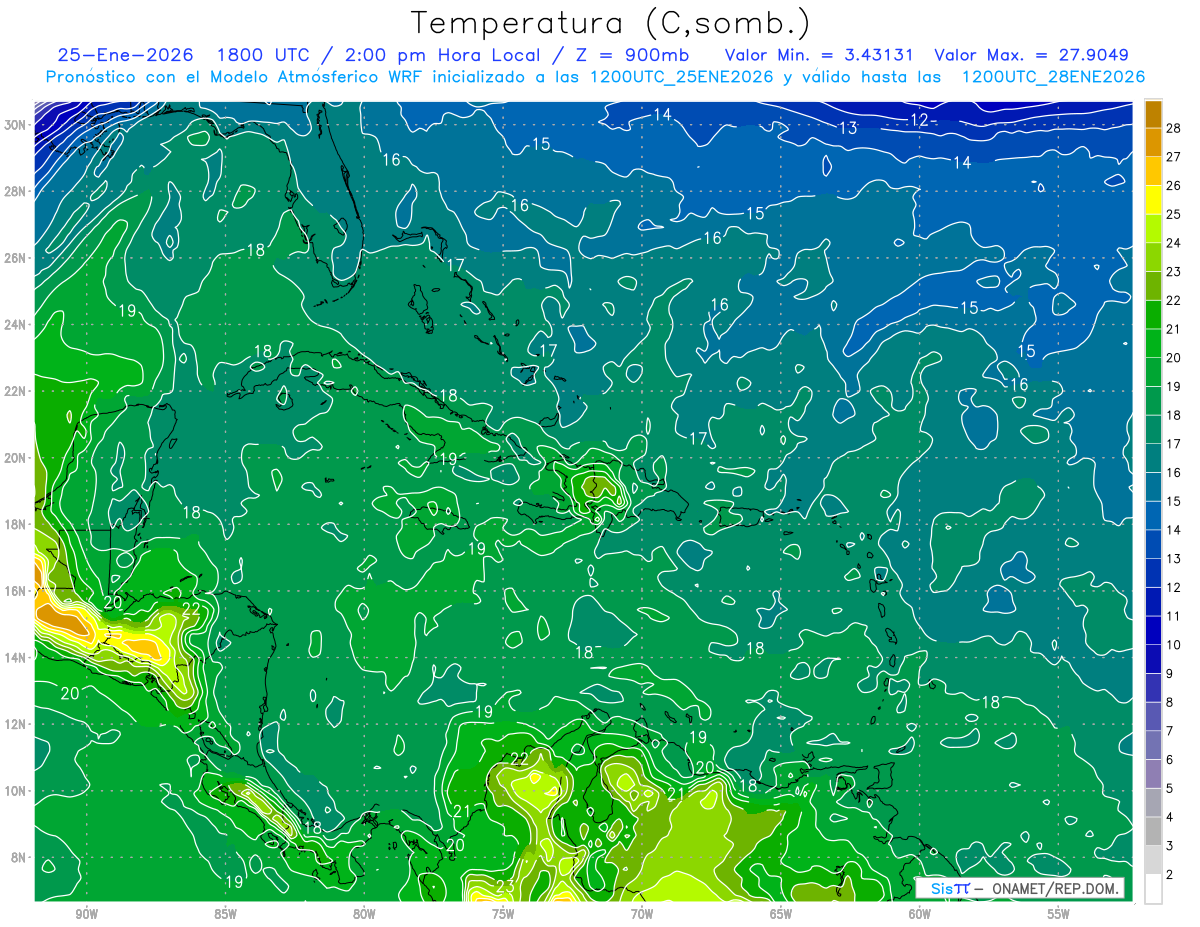1200x927 pixels.
Task: Click the "8N" latitude axis label
Action: pyautogui.click(x=20, y=857)
